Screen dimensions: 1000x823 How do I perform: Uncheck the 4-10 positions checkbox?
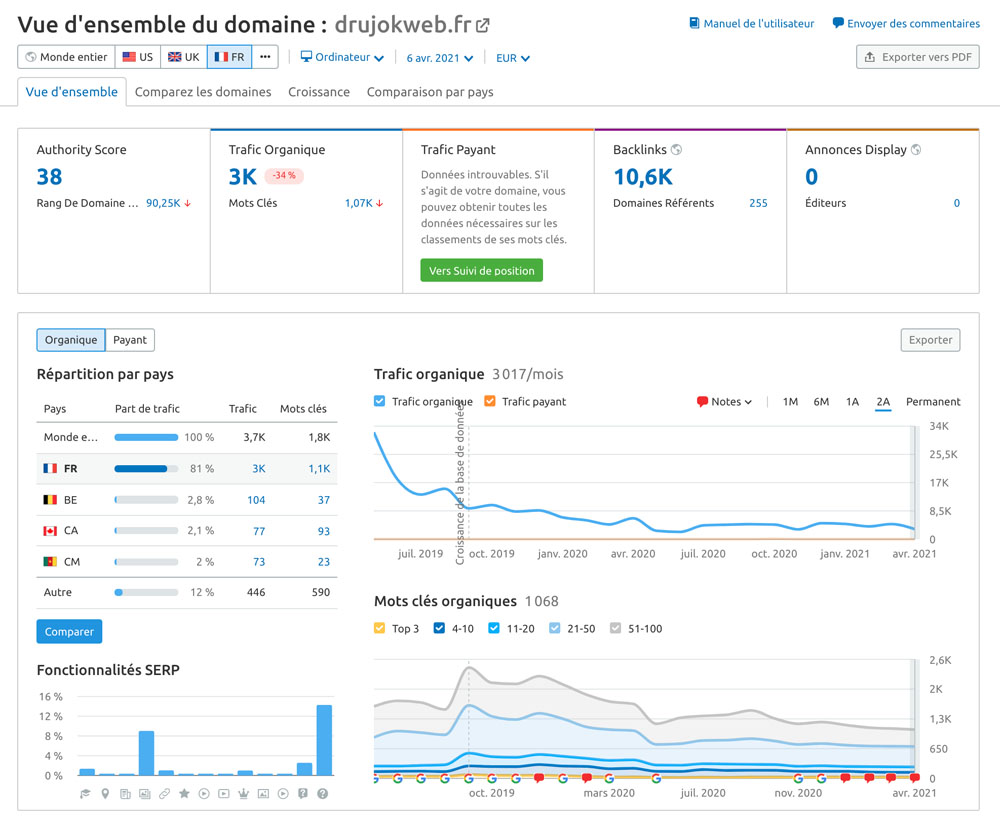tap(439, 628)
